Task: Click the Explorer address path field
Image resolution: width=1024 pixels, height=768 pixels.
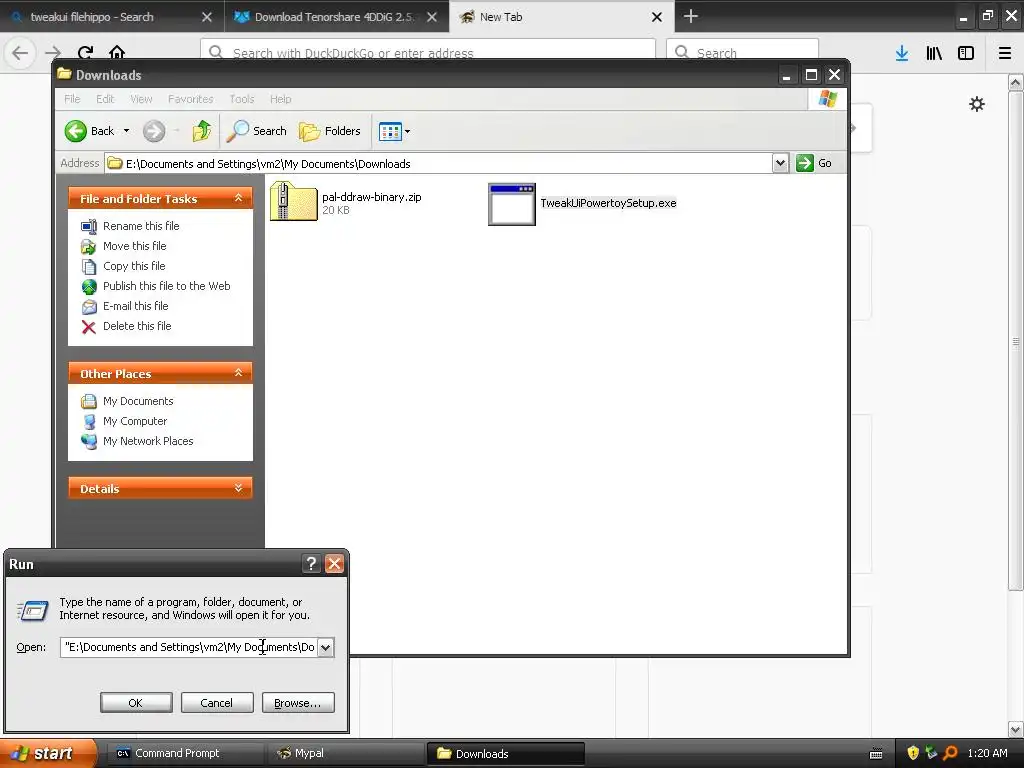Action: (438, 163)
